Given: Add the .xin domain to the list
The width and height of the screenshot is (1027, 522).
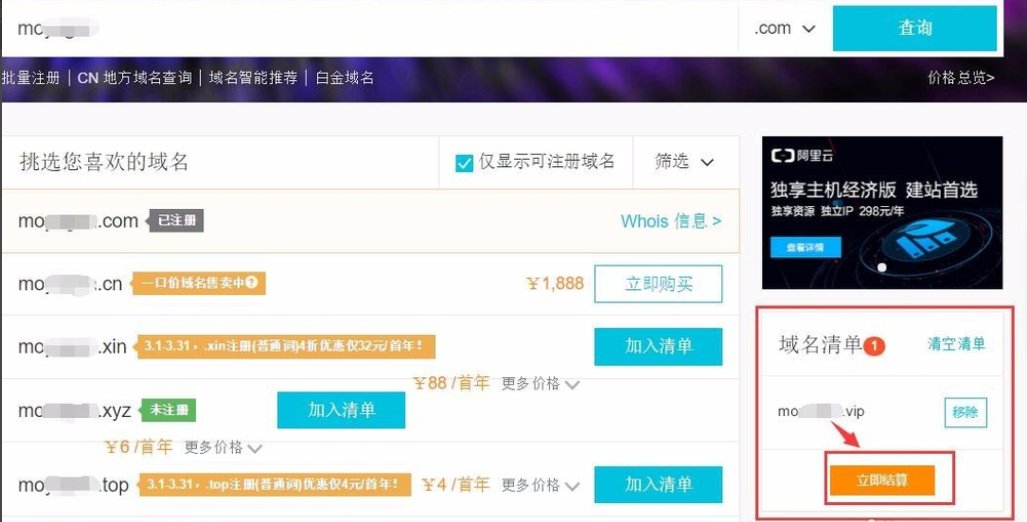Looking at the screenshot, I should coord(658,346).
